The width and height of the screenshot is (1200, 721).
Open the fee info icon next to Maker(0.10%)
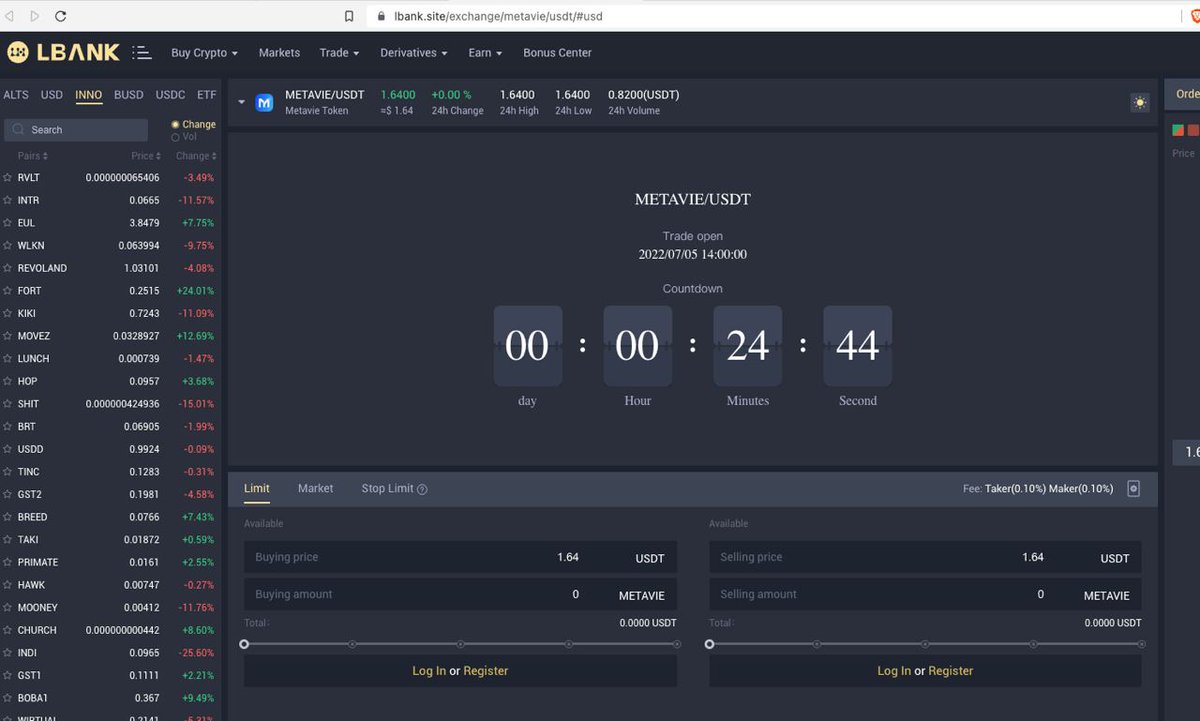pos(1133,488)
